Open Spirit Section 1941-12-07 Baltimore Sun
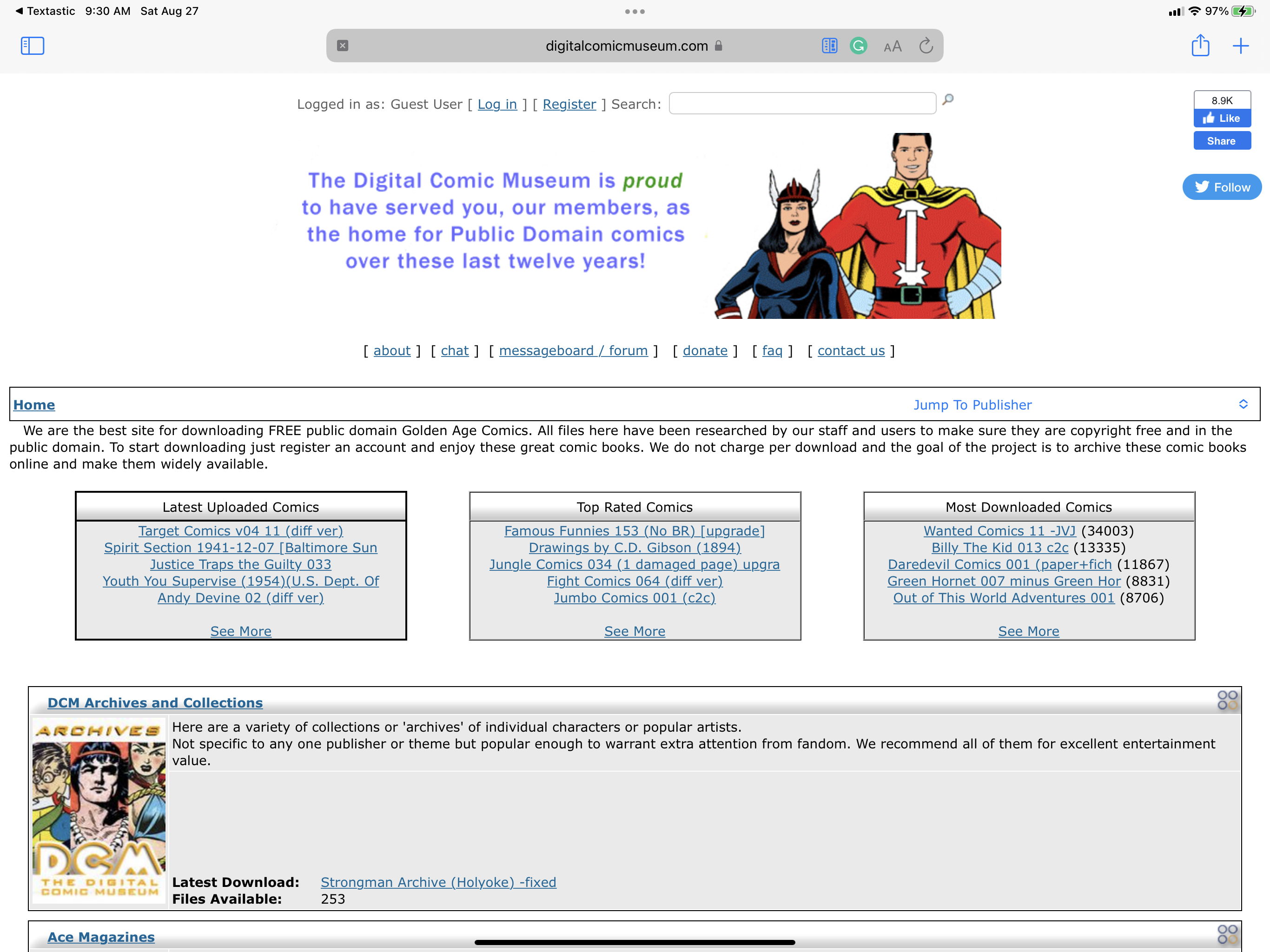The image size is (1270, 952). 240,548
